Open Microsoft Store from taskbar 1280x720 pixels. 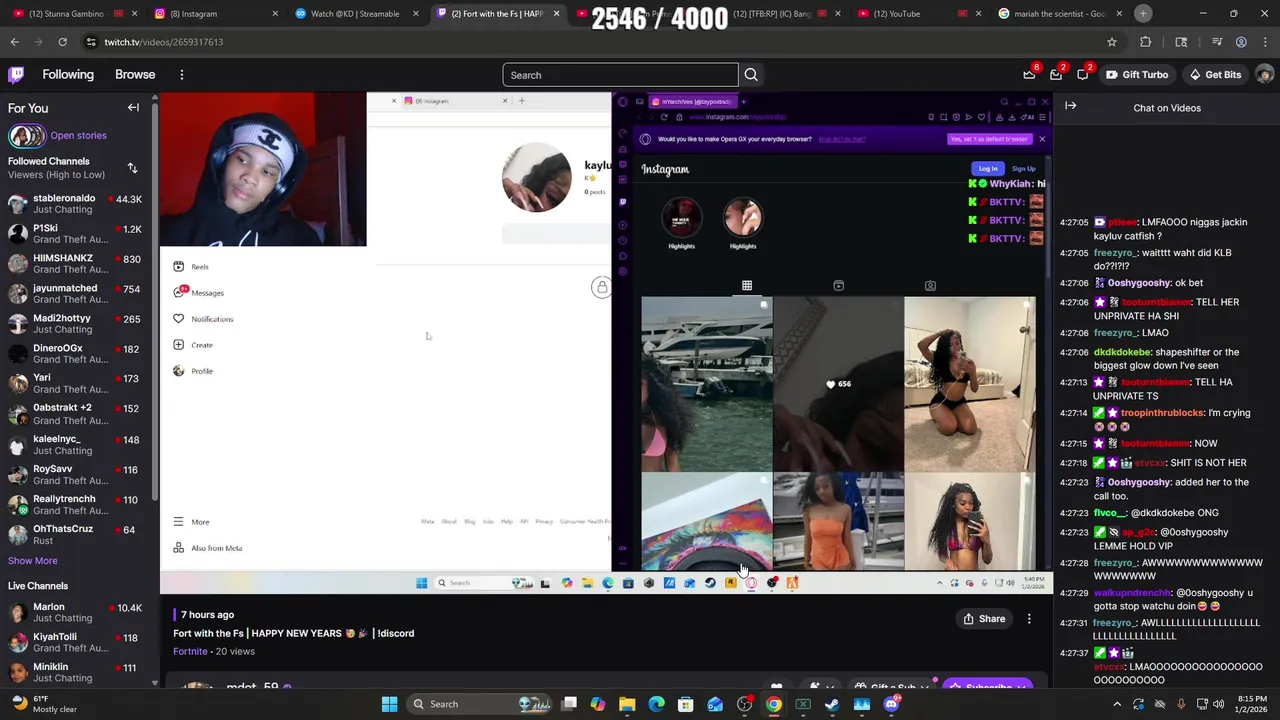[x=686, y=704]
